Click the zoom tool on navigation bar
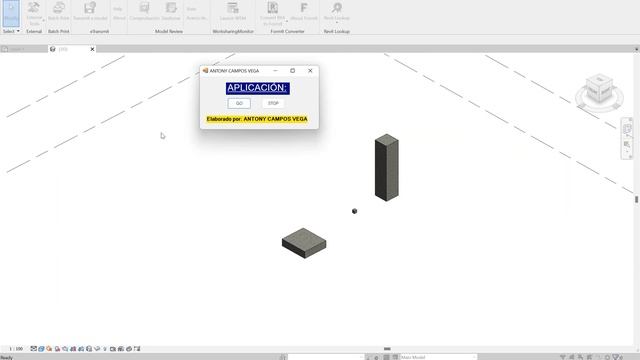Screen dimensions: 640x360 tap(627, 144)
